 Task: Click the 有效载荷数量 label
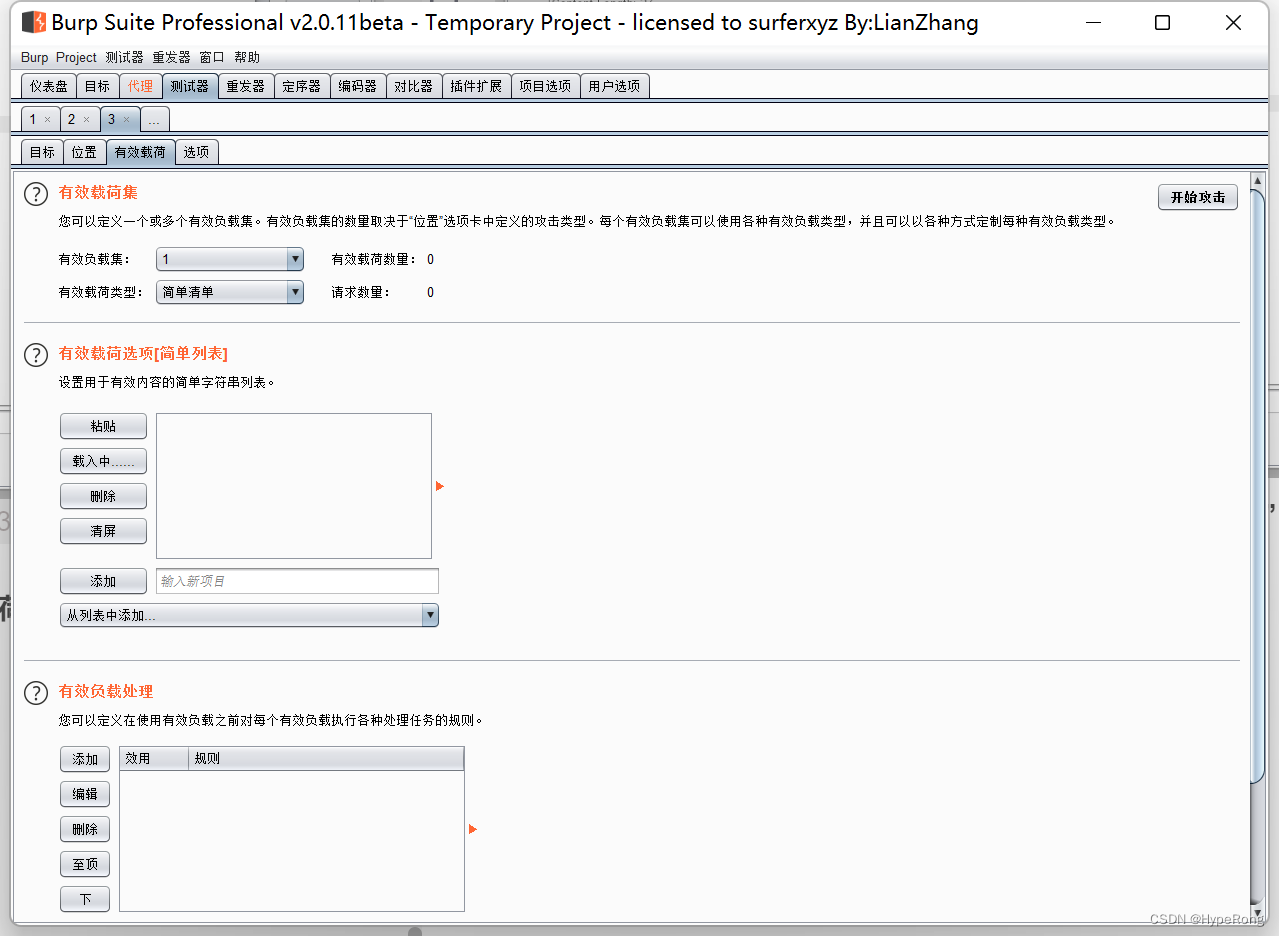[374, 259]
